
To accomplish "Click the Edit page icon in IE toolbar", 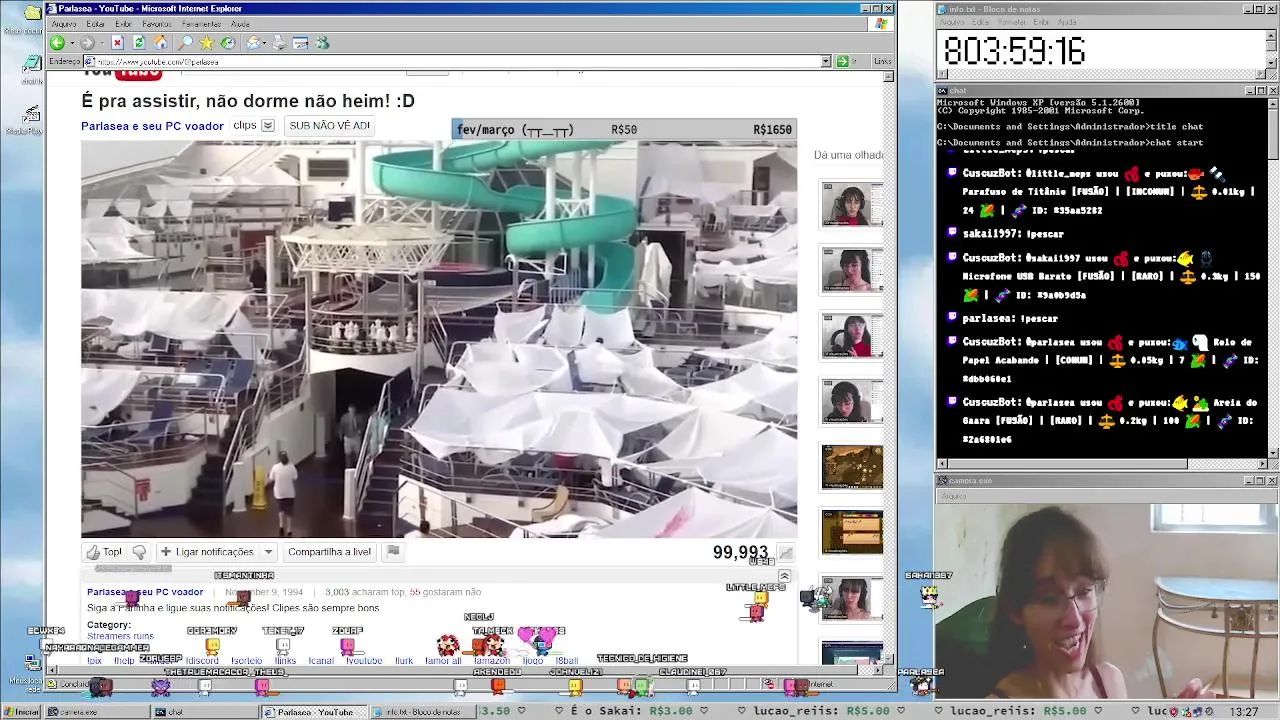I will click(300, 43).
